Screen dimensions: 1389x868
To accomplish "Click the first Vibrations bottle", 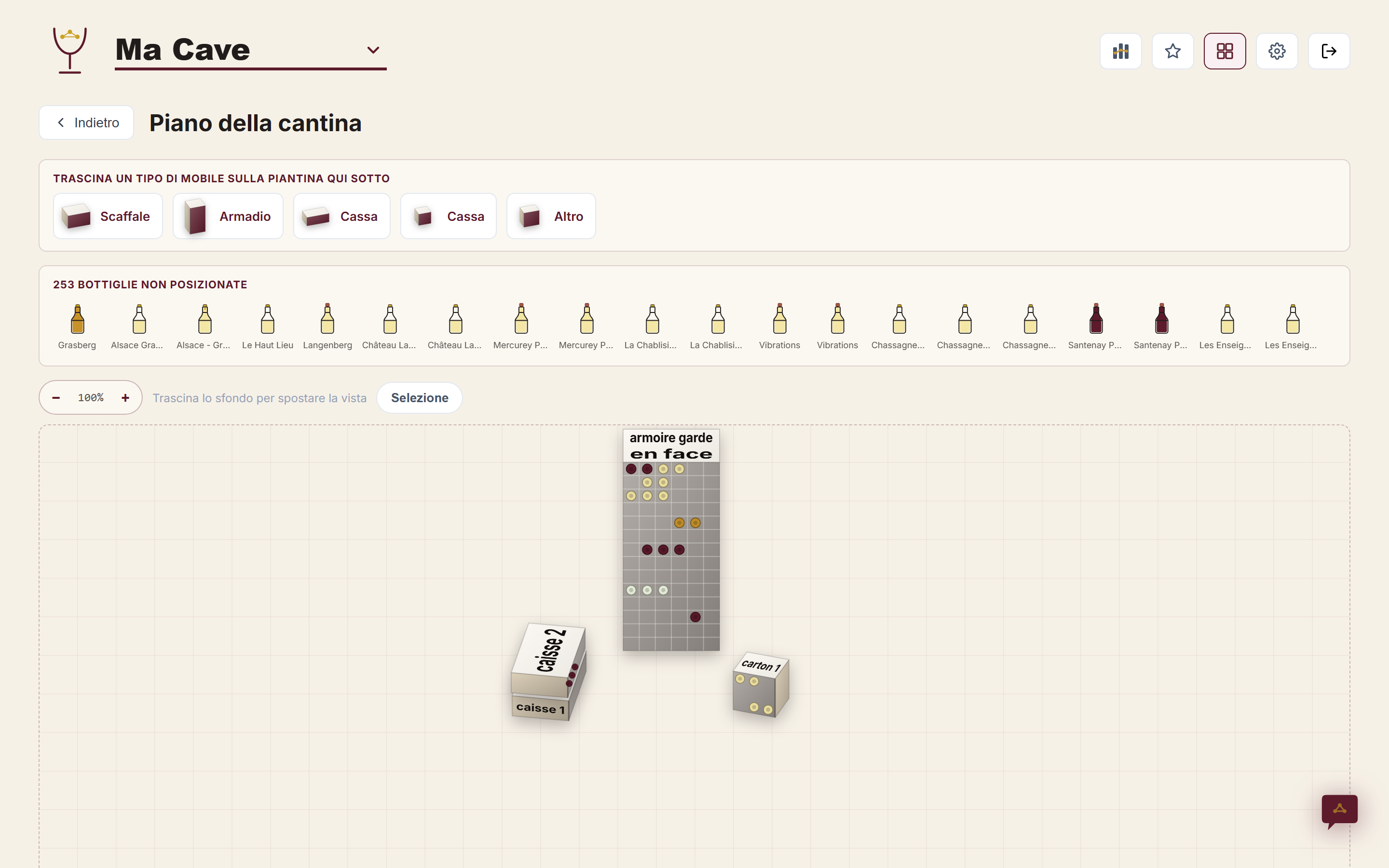I will coord(779,326).
